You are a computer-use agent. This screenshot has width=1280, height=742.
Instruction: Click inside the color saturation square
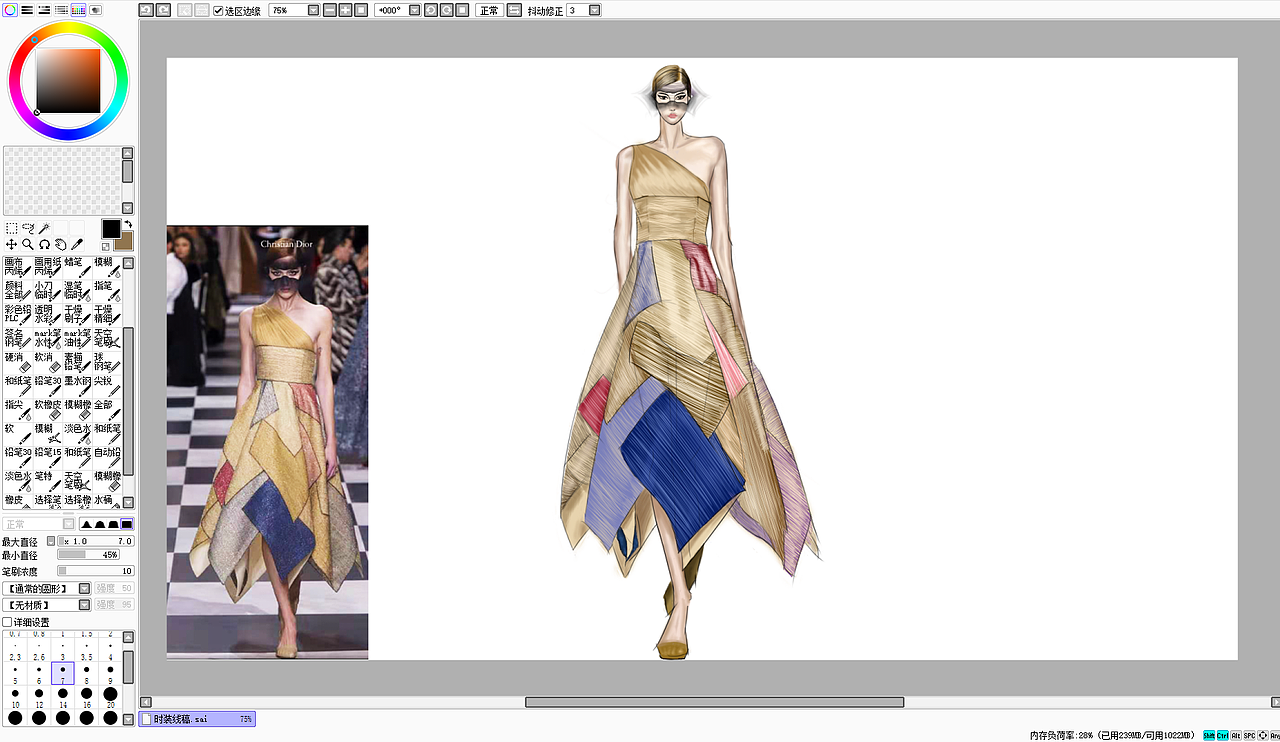68,80
